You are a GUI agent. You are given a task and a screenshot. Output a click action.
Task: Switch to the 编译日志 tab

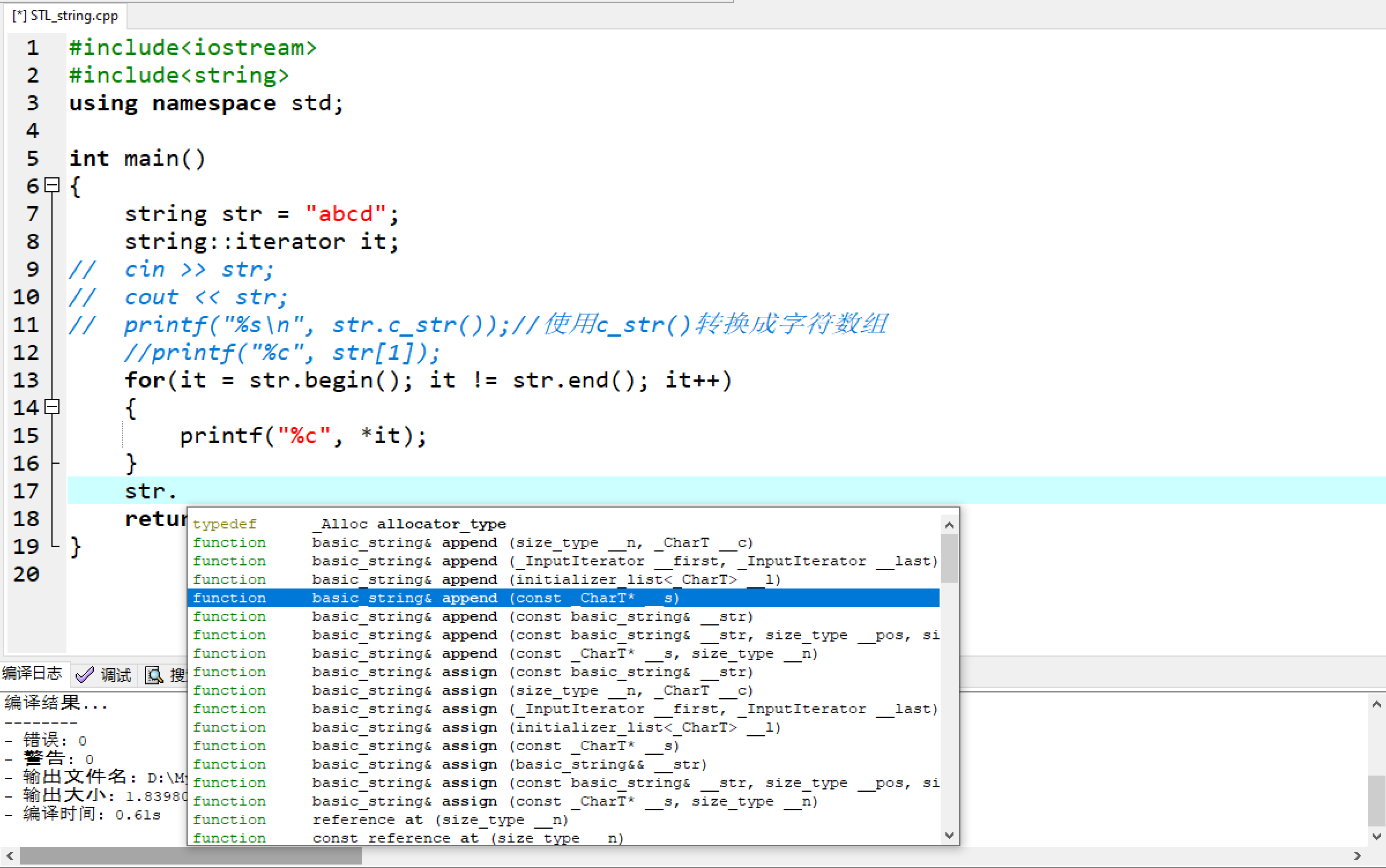point(33,673)
